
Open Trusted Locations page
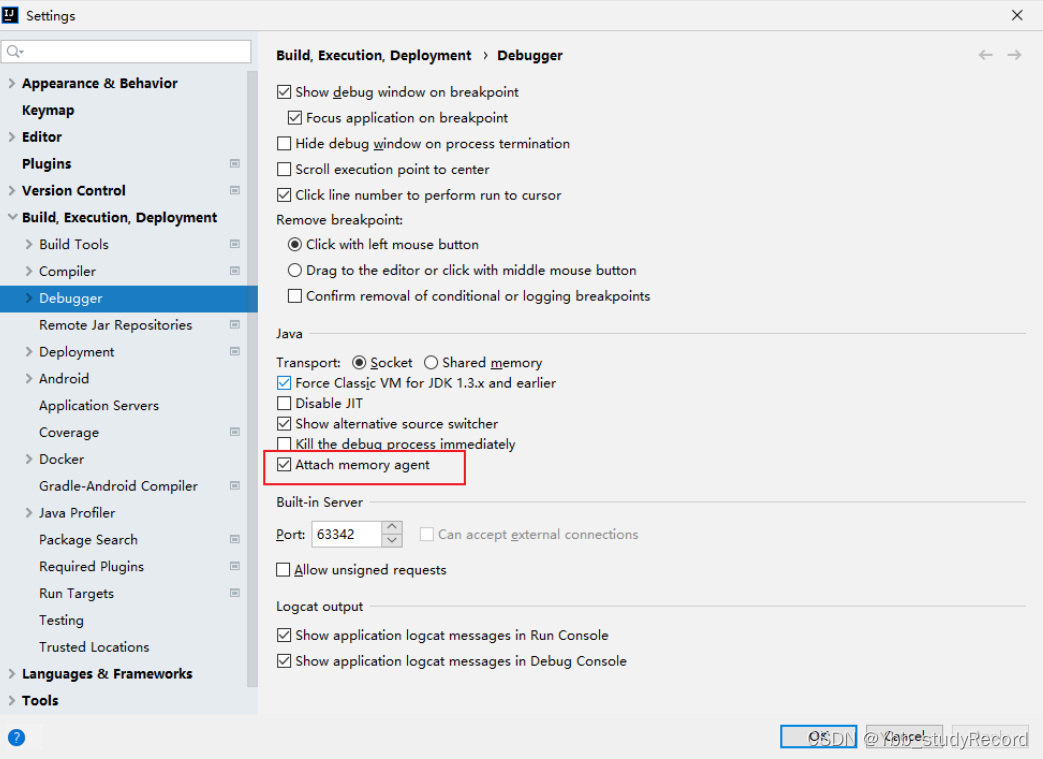[x=94, y=647]
